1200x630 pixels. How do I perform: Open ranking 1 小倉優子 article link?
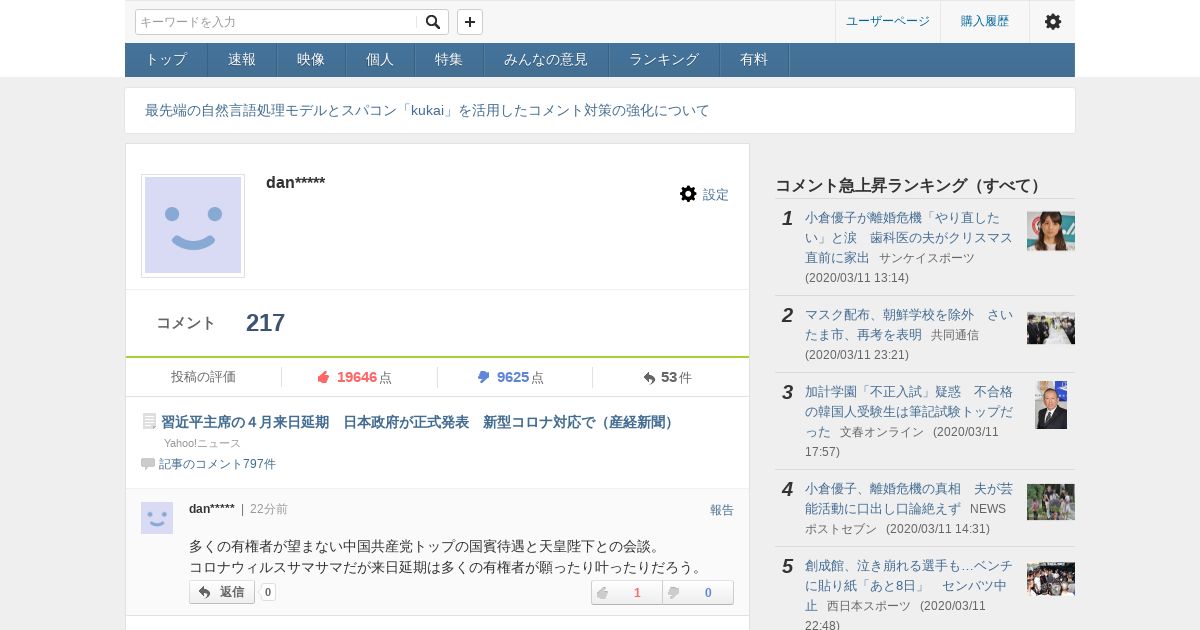point(908,237)
